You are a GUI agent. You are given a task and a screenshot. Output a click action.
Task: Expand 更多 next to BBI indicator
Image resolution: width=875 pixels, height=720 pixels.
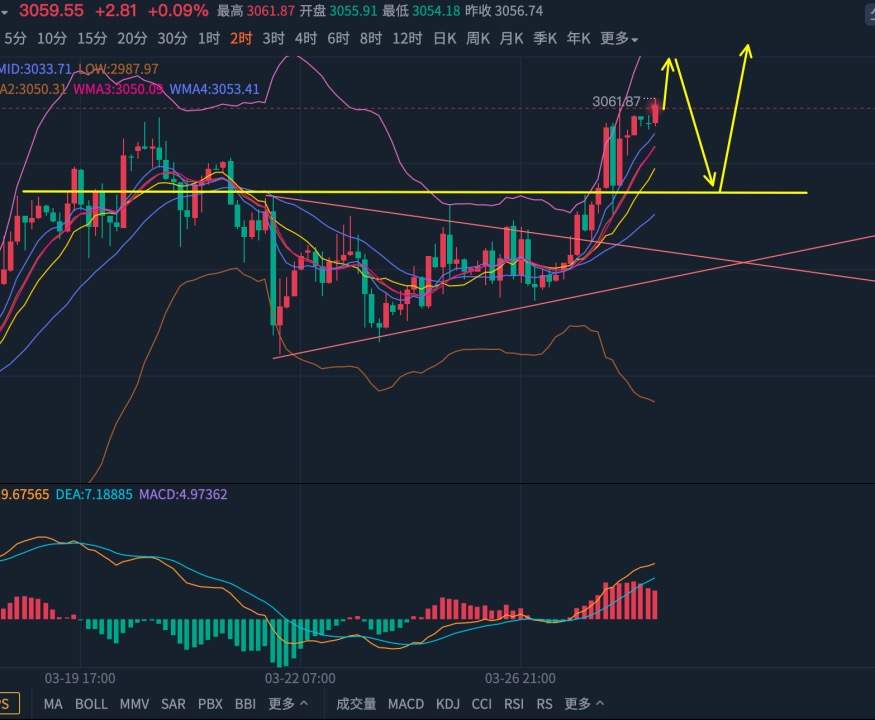pyautogui.click(x=287, y=704)
